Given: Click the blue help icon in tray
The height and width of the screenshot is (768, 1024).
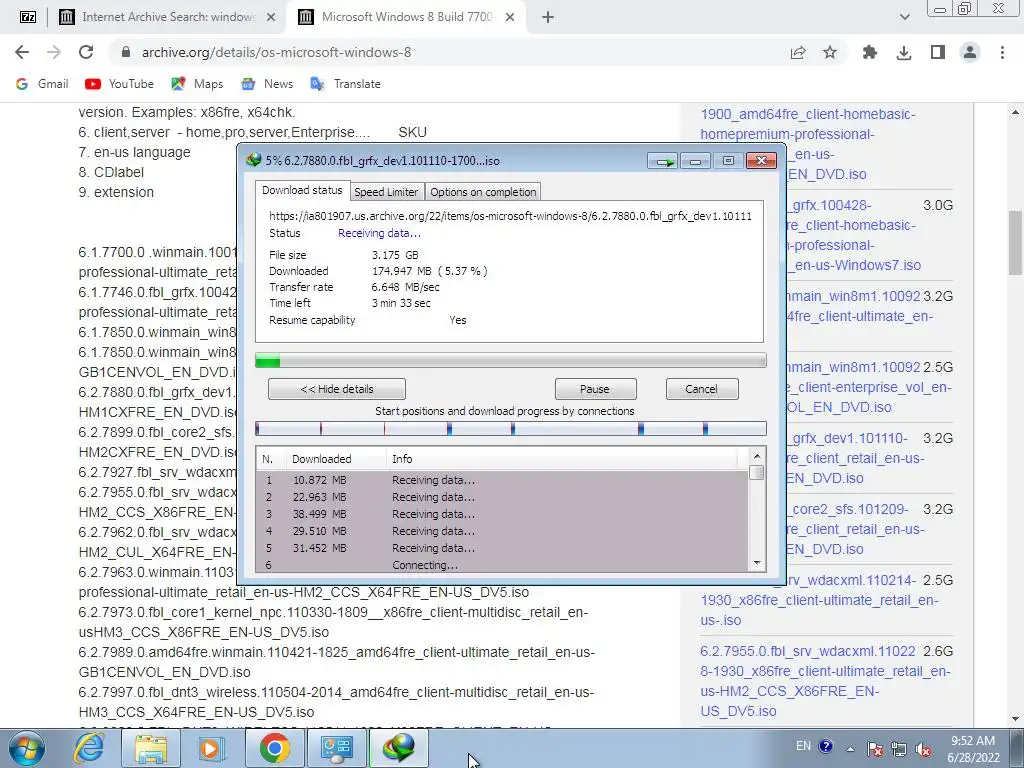Looking at the screenshot, I should pos(825,746).
